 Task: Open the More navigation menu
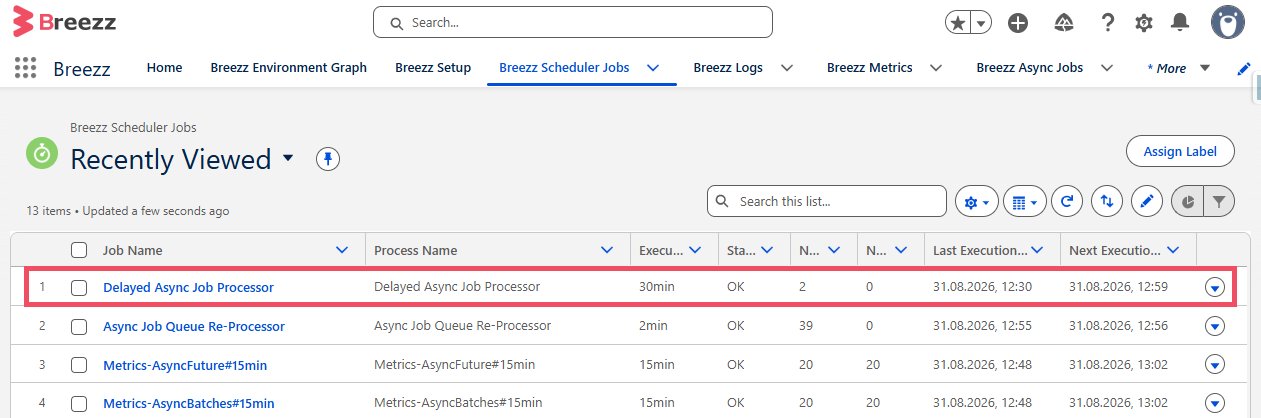pyautogui.click(x=1178, y=68)
